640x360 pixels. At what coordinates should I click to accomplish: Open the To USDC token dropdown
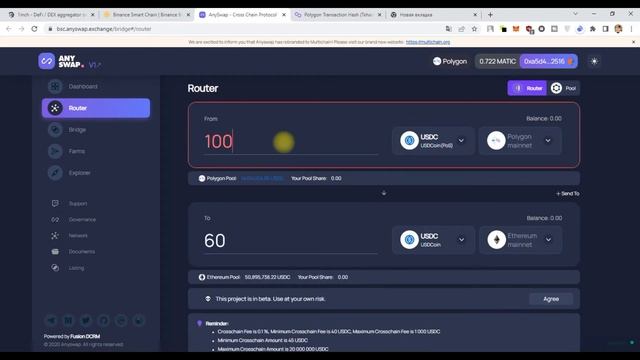pyautogui.click(x=433, y=240)
